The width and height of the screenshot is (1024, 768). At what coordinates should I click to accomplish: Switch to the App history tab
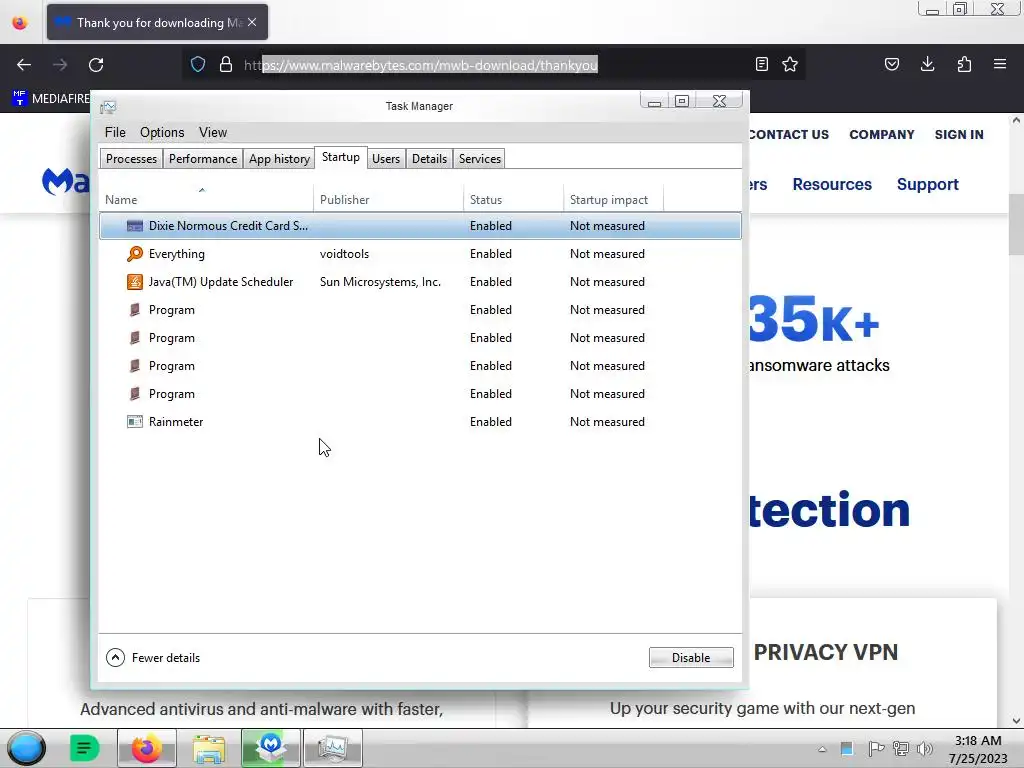280,159
